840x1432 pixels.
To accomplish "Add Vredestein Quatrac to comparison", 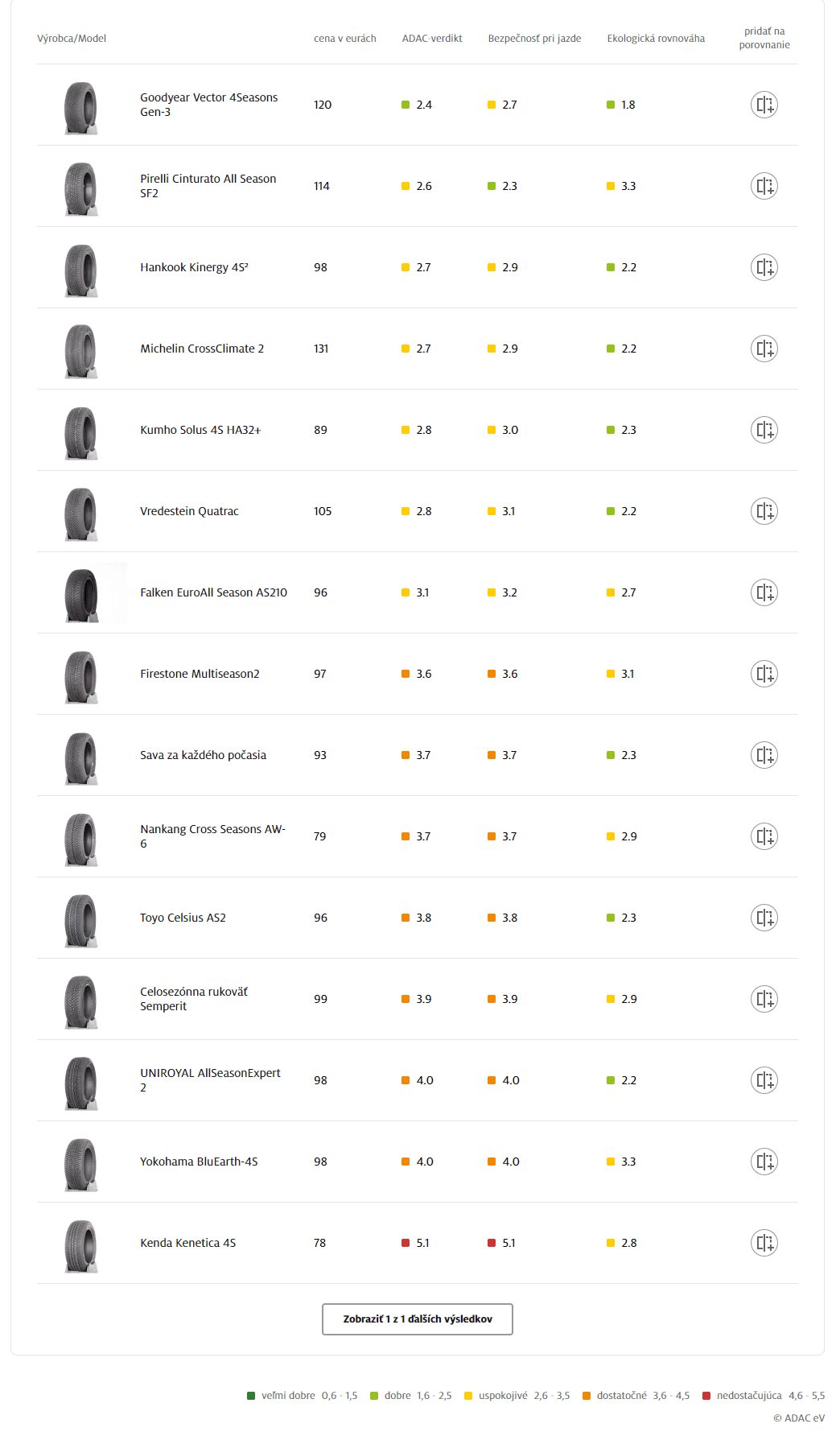I will [x=764, y=511].
